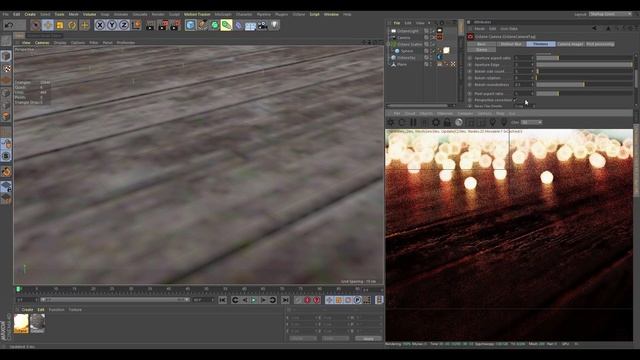640x360 pixels.
Task: Click the attributes back arrow icon
Action: (x=594, y=29)
